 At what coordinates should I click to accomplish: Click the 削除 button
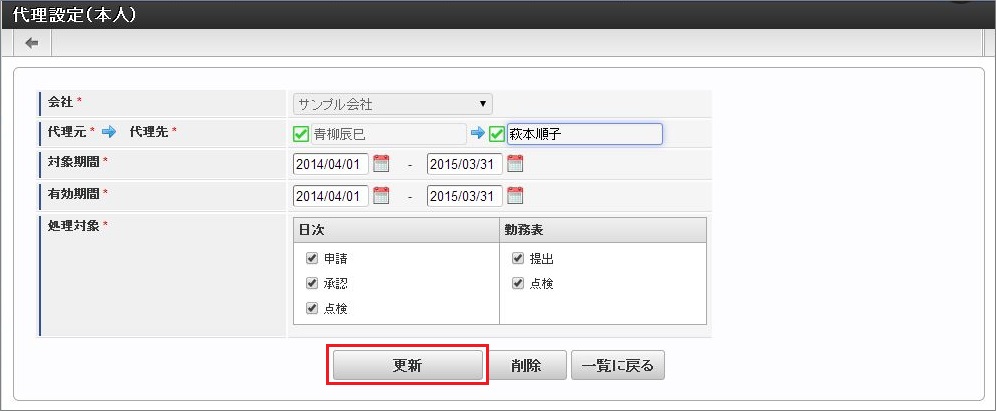(527, 365)
